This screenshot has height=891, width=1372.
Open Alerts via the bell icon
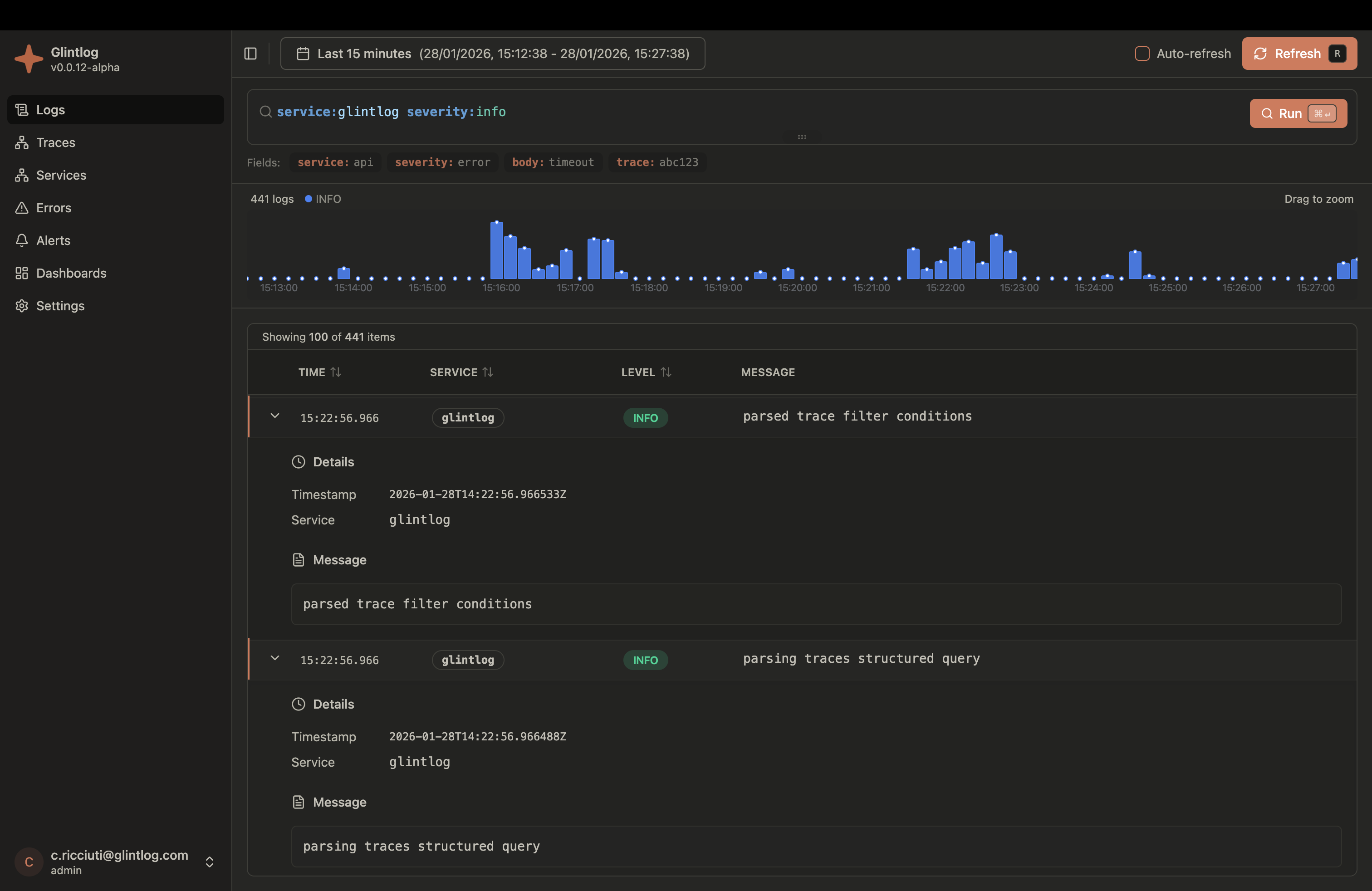click(x=22, y=240)
